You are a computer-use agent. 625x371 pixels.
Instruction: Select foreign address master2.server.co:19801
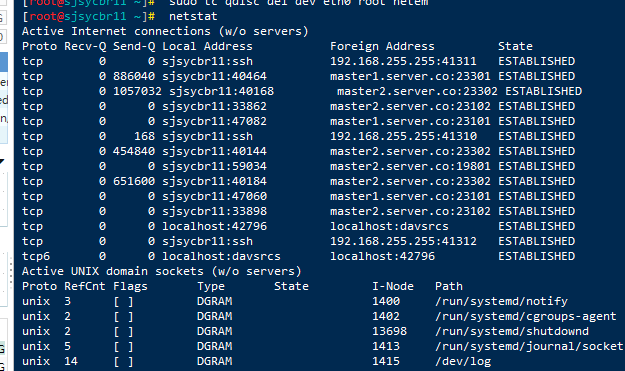pos(410,166)
